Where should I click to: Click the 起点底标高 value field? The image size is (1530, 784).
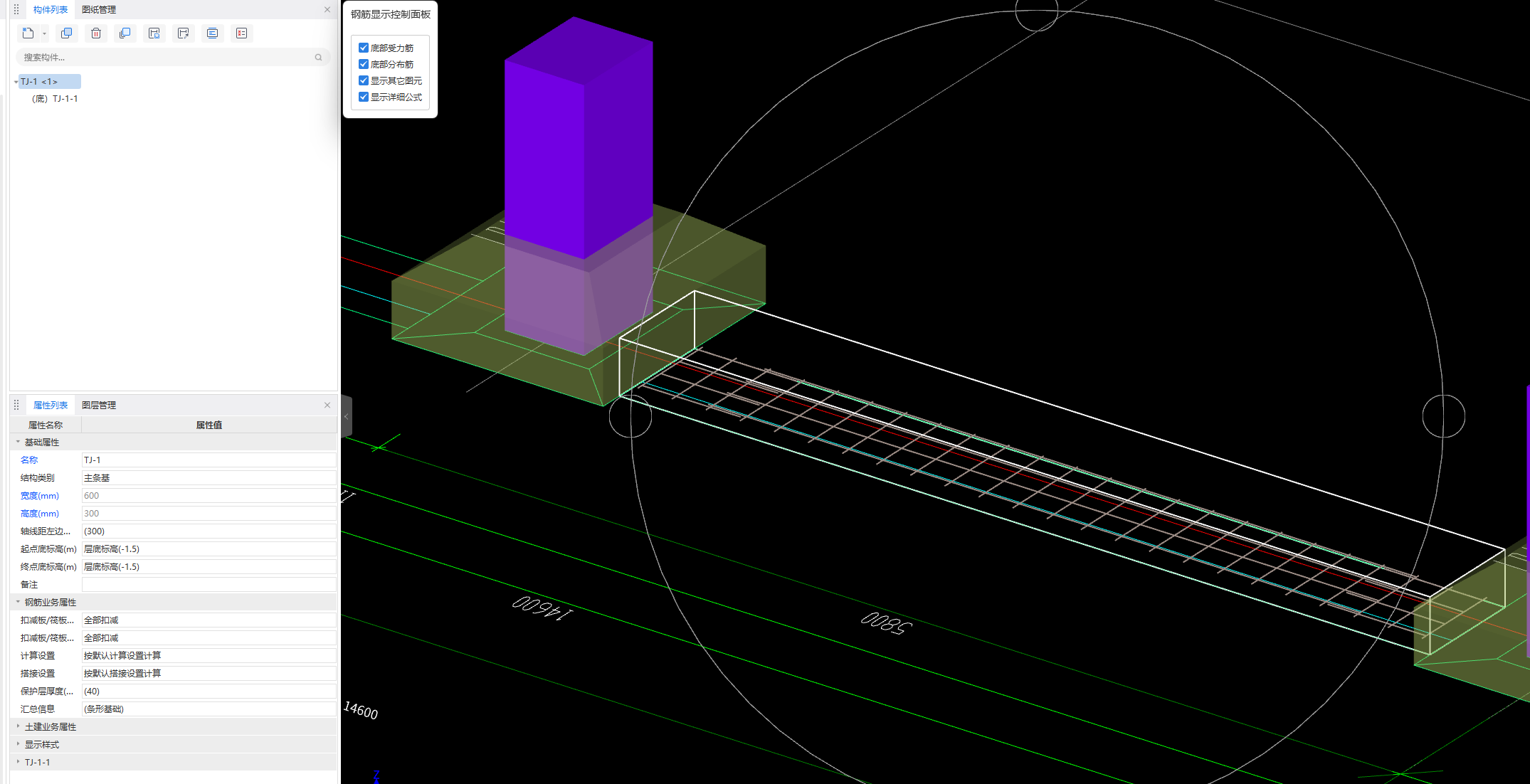[x=209, y=549]
